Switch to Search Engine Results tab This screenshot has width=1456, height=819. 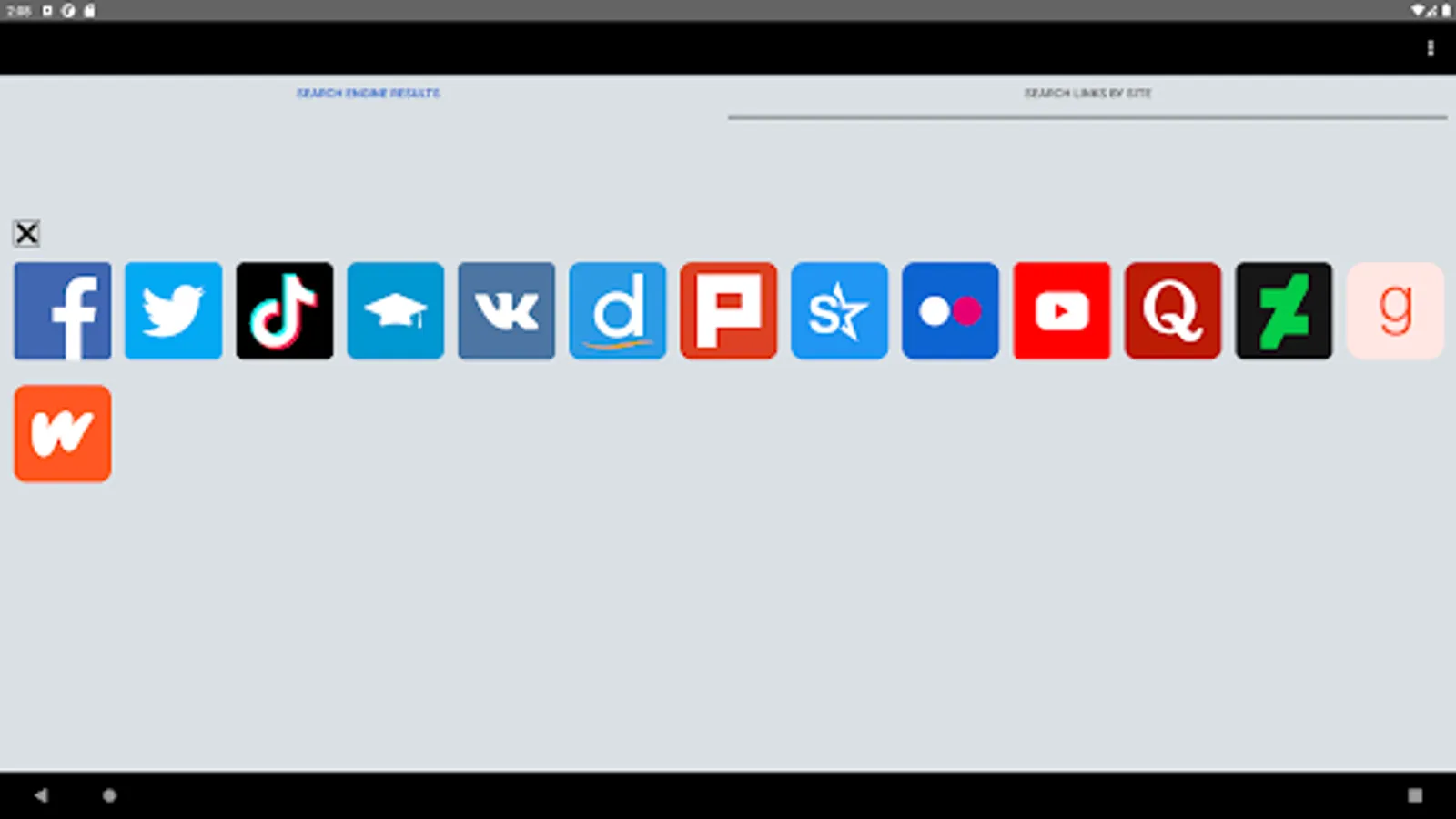(x=369, y=94)
